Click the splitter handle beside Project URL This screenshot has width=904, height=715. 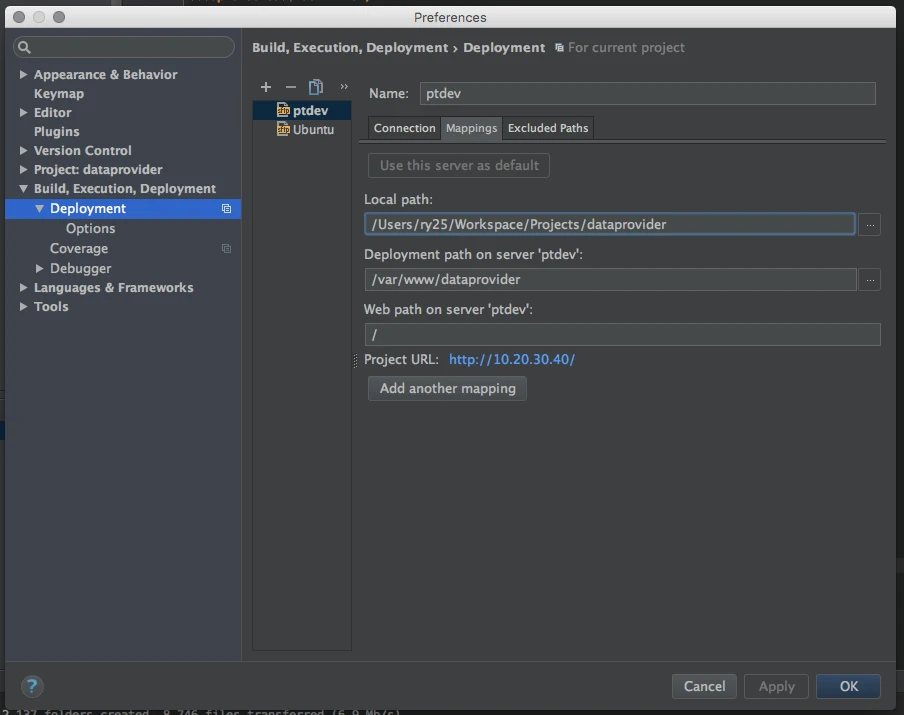[355, 360]
